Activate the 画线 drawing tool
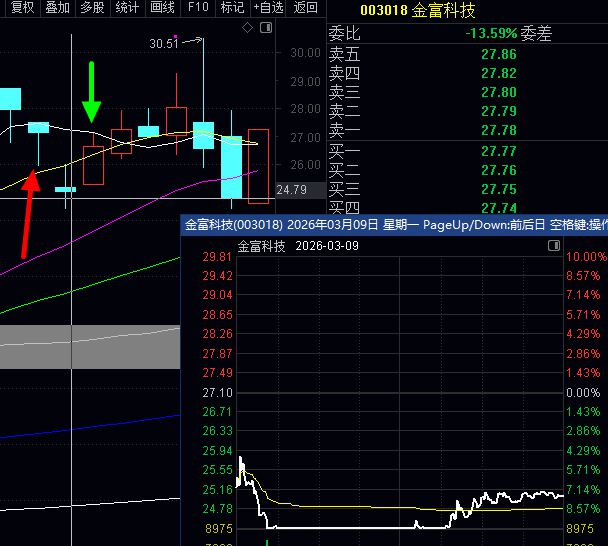This screenshot has height=546, width=608. (x=162, y=7)
